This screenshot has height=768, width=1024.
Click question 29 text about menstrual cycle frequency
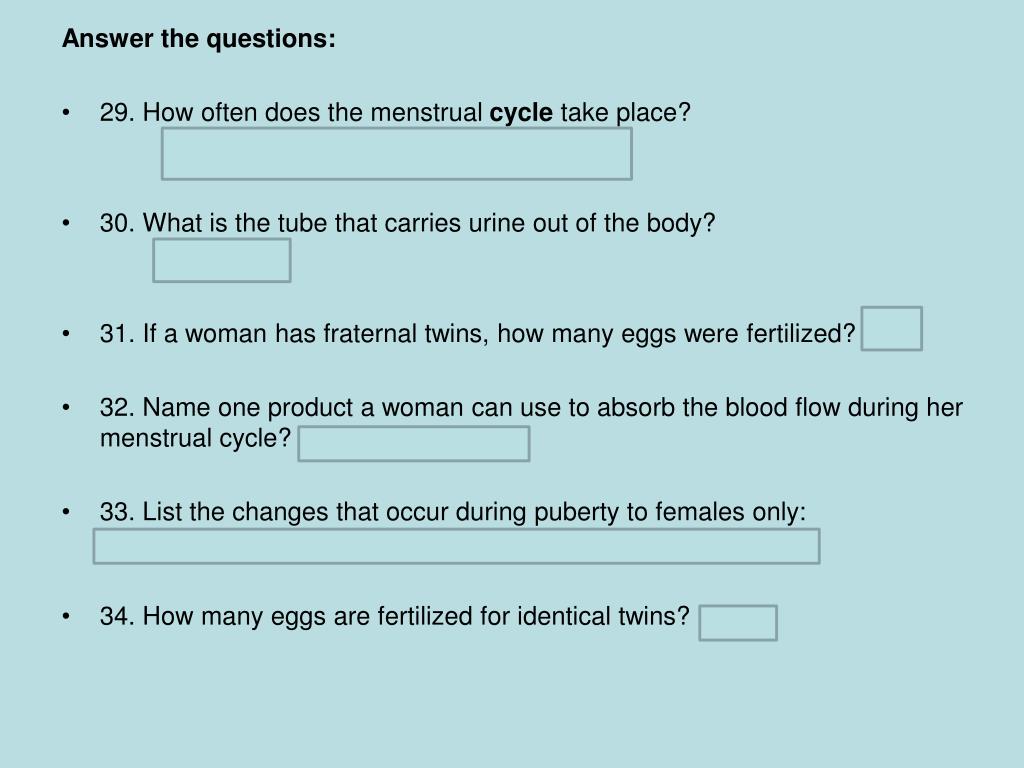tap(395, 113)
